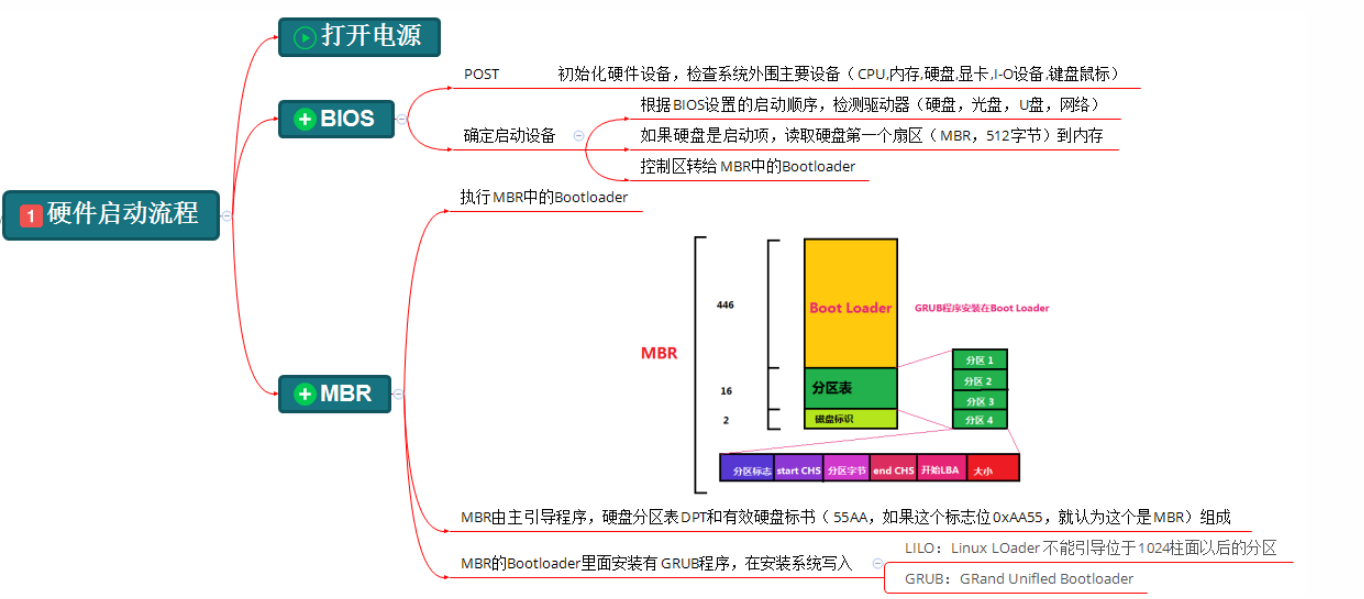Image resolution: width=1364 pixels, height=599 pixels.
Task: Select the 如果硬盘是启动项 subtopic
Action: coord(871,135)
